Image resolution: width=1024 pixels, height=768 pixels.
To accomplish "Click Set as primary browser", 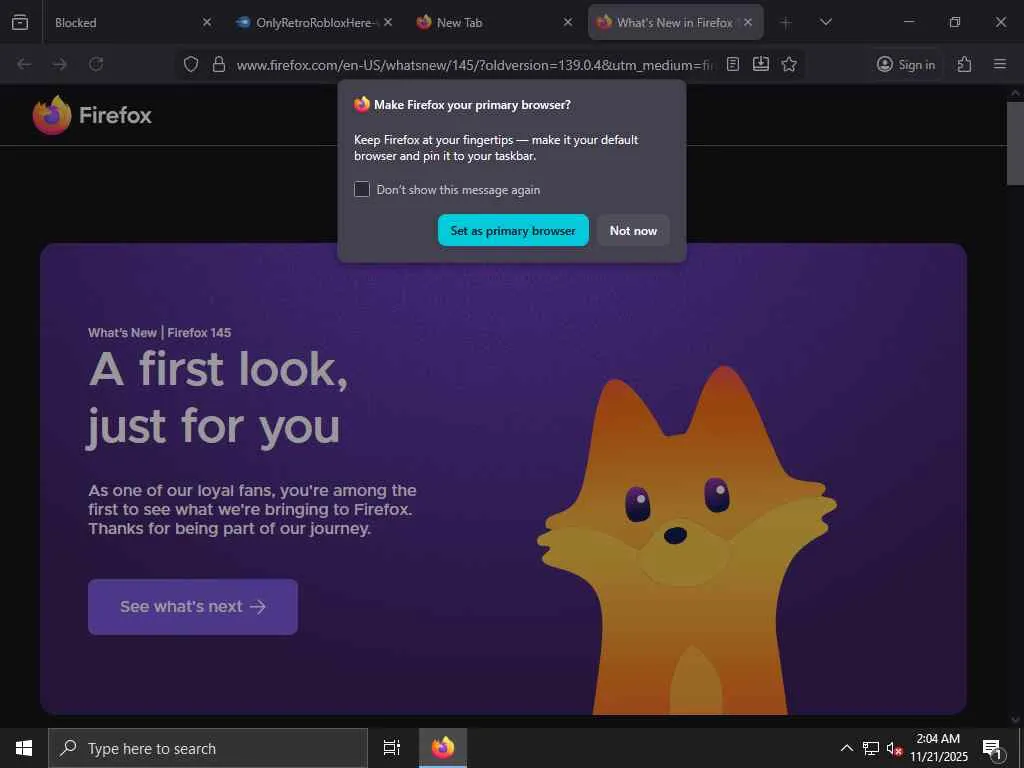I will coord(513,231).
